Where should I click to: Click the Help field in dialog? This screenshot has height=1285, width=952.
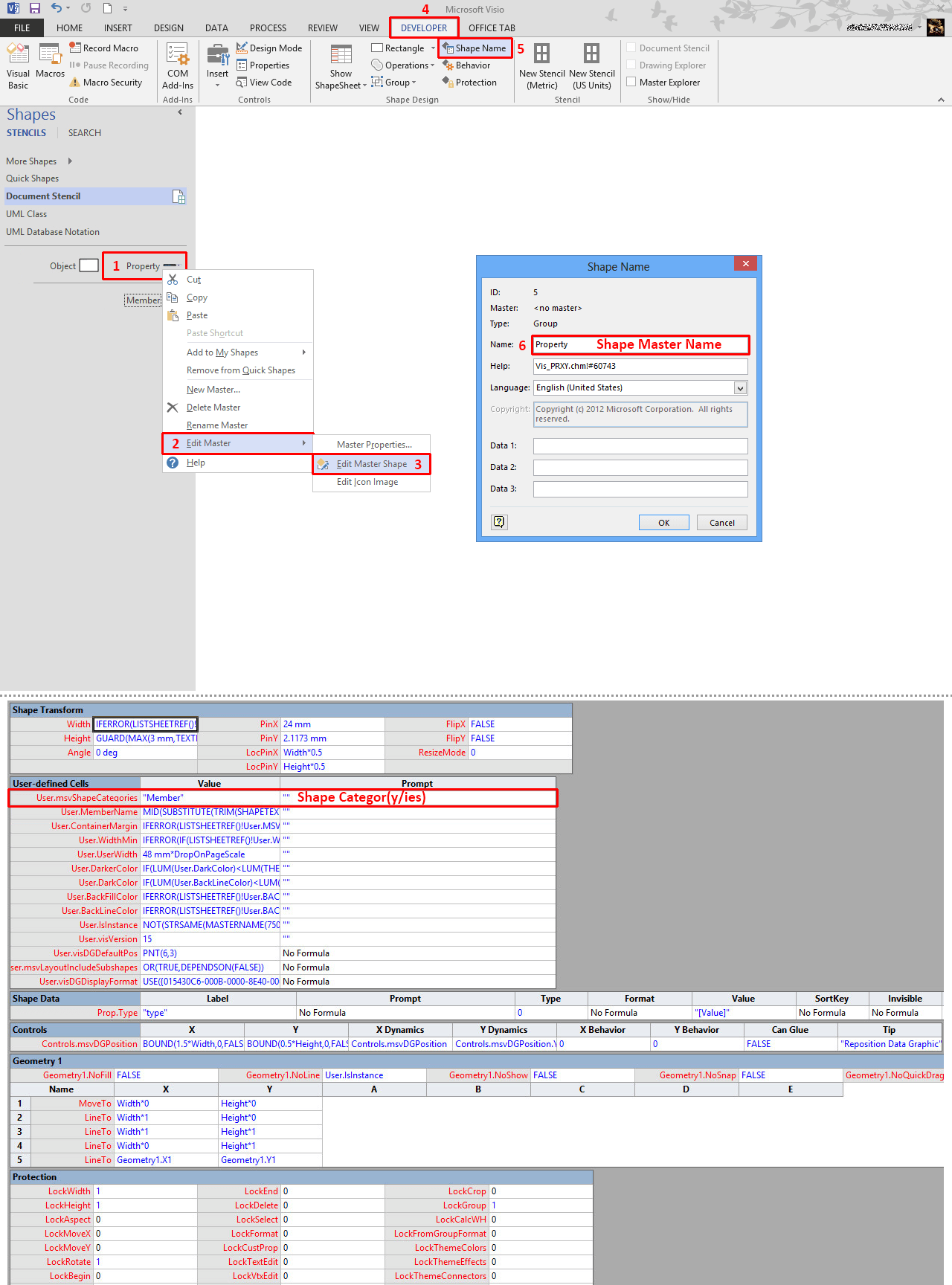click(640, 366)
